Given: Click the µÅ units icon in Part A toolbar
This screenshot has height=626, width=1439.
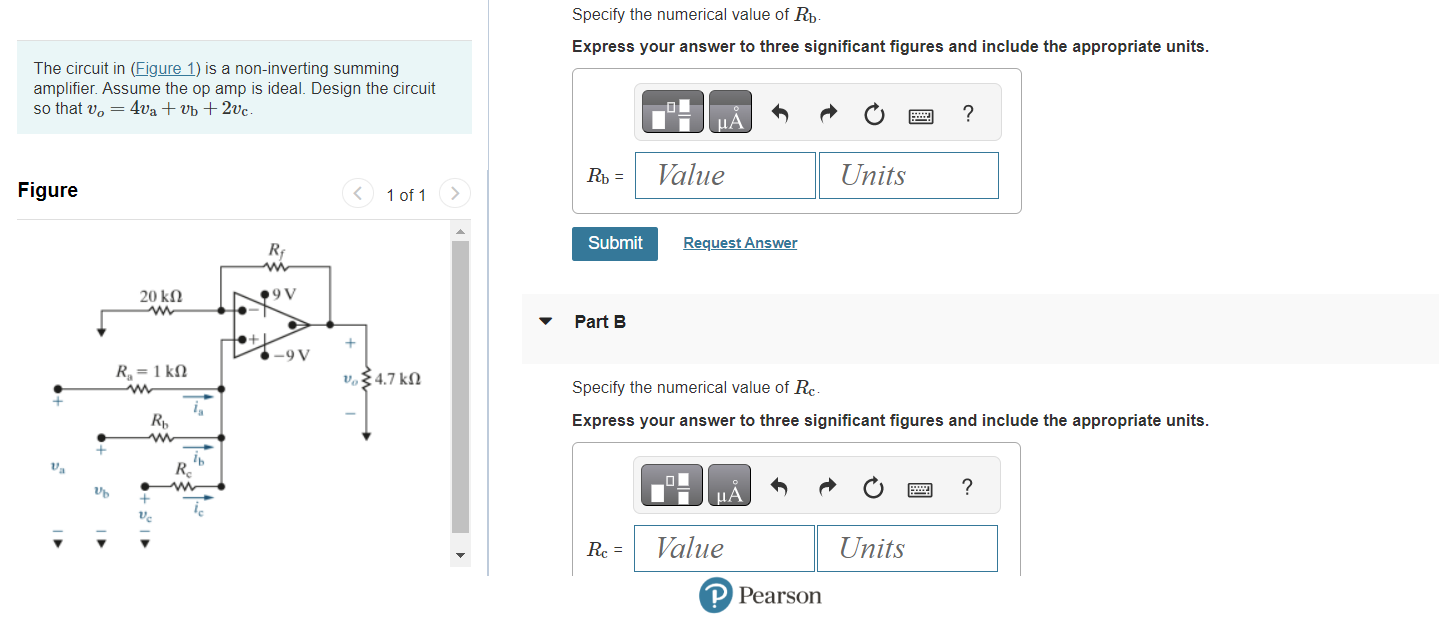Looking at the screenshot, I should tap(729, 112).
